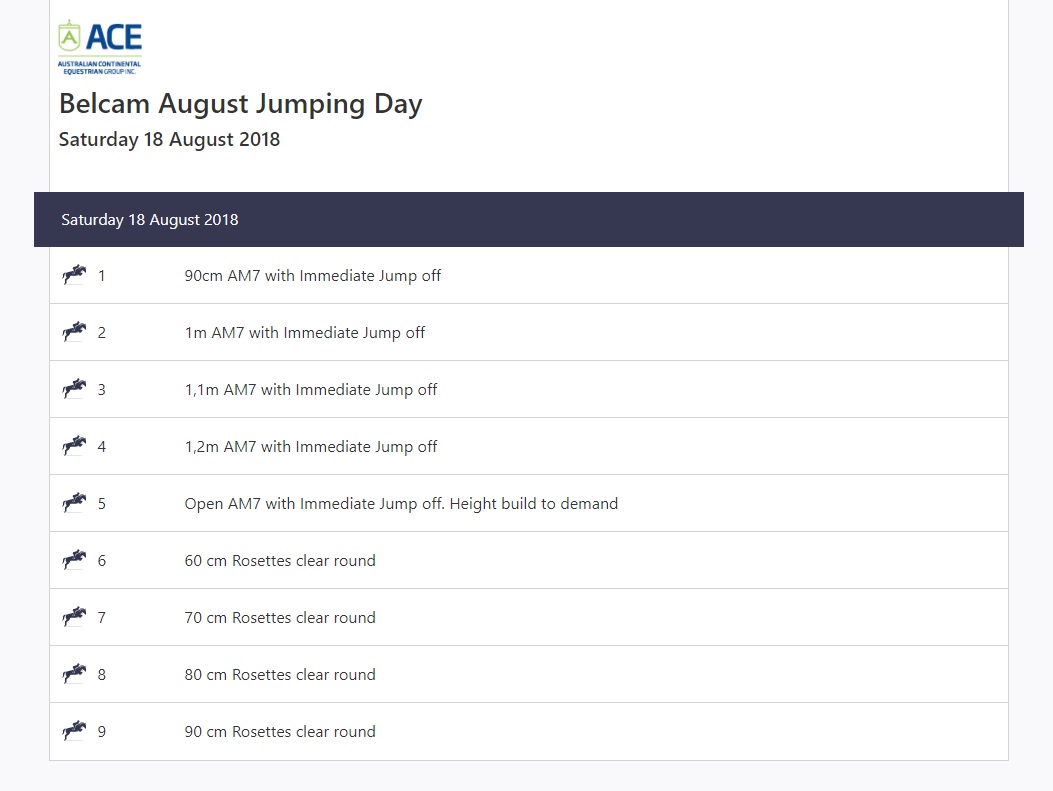Click the ACE equestrian group logo

[x=99, y=47]
